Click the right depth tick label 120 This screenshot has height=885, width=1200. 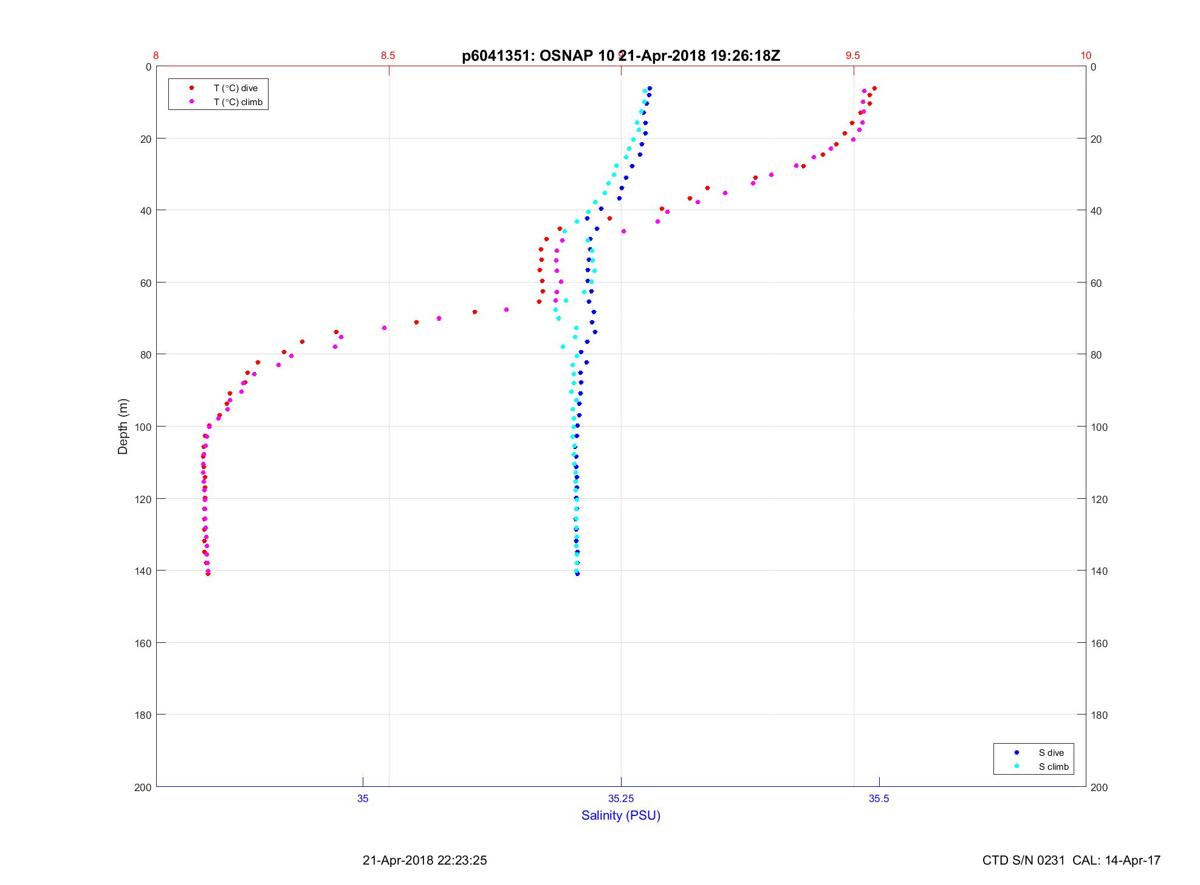click(1099, 499)
